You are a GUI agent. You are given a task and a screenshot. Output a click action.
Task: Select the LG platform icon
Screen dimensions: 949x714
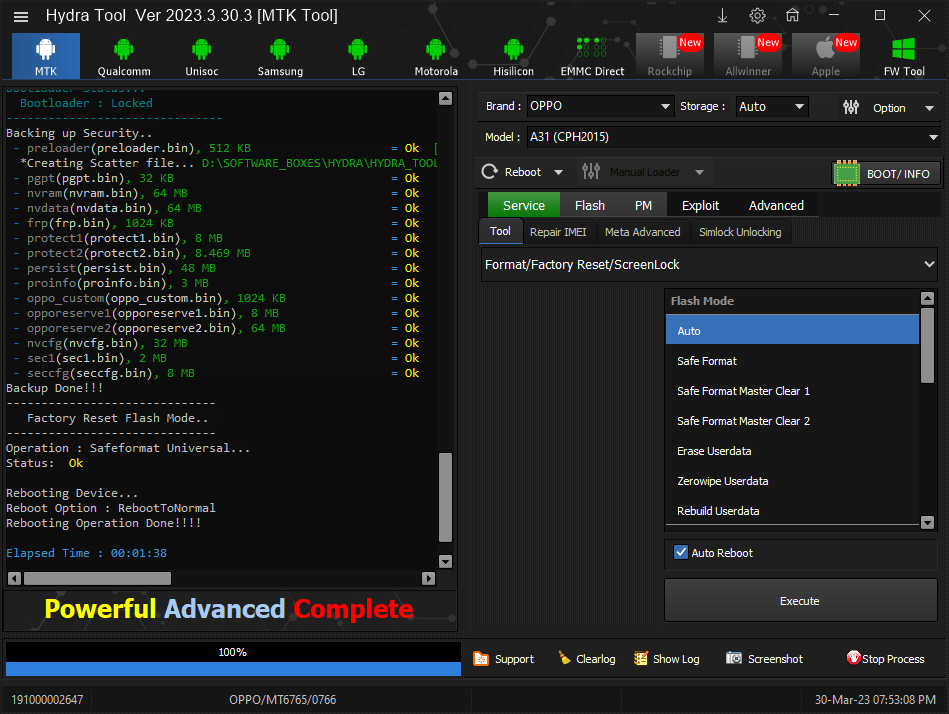(x=358, y=56)
